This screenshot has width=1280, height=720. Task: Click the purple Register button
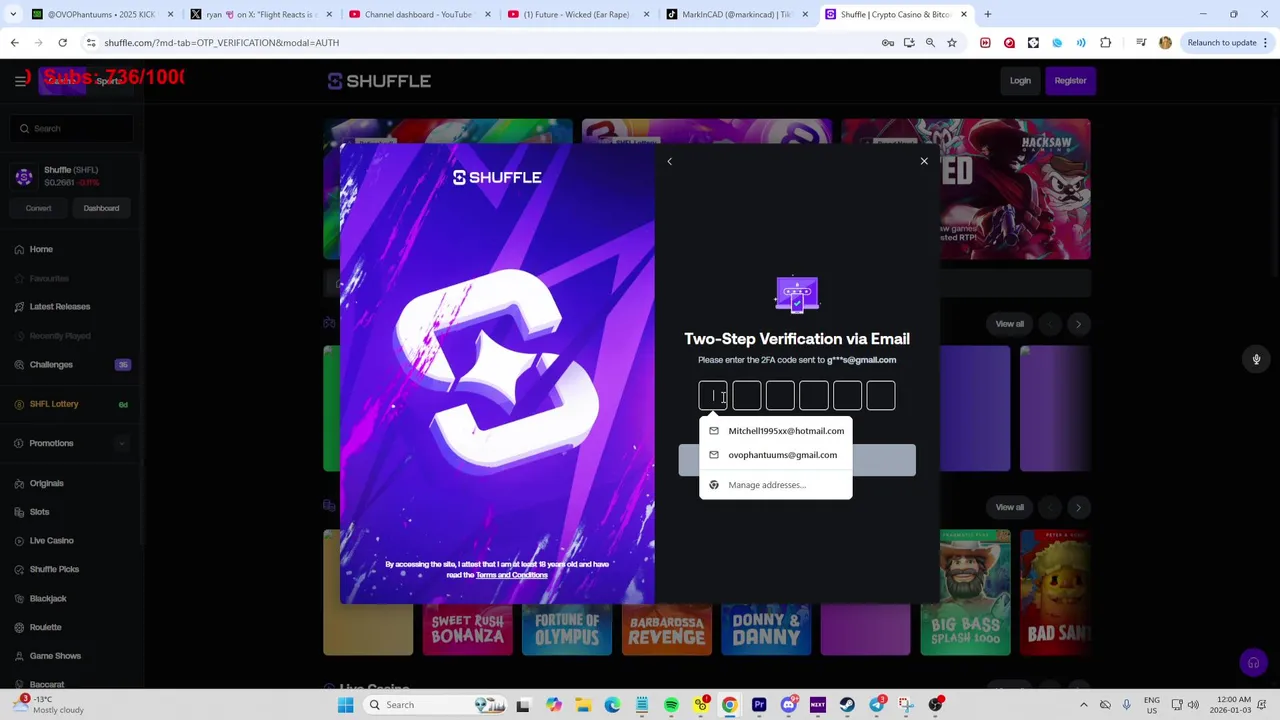tap(1070, 81)
